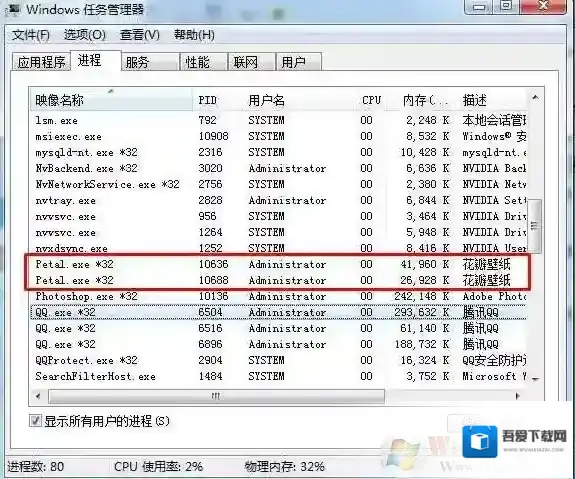Select the mysqld-nt.exe *32 process
Image resolution: width=575 pixels, height=479 pixels.
tap(279, 152)
